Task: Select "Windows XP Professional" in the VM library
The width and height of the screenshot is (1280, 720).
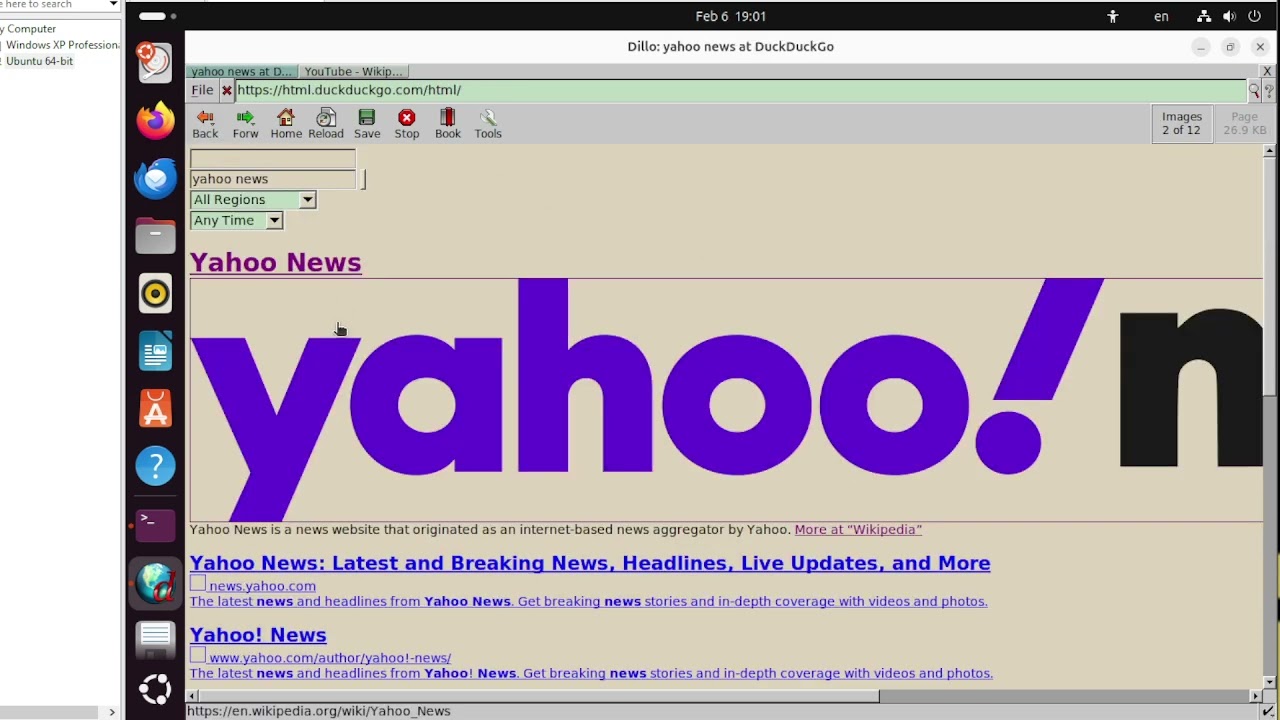Action: [62, 45]
